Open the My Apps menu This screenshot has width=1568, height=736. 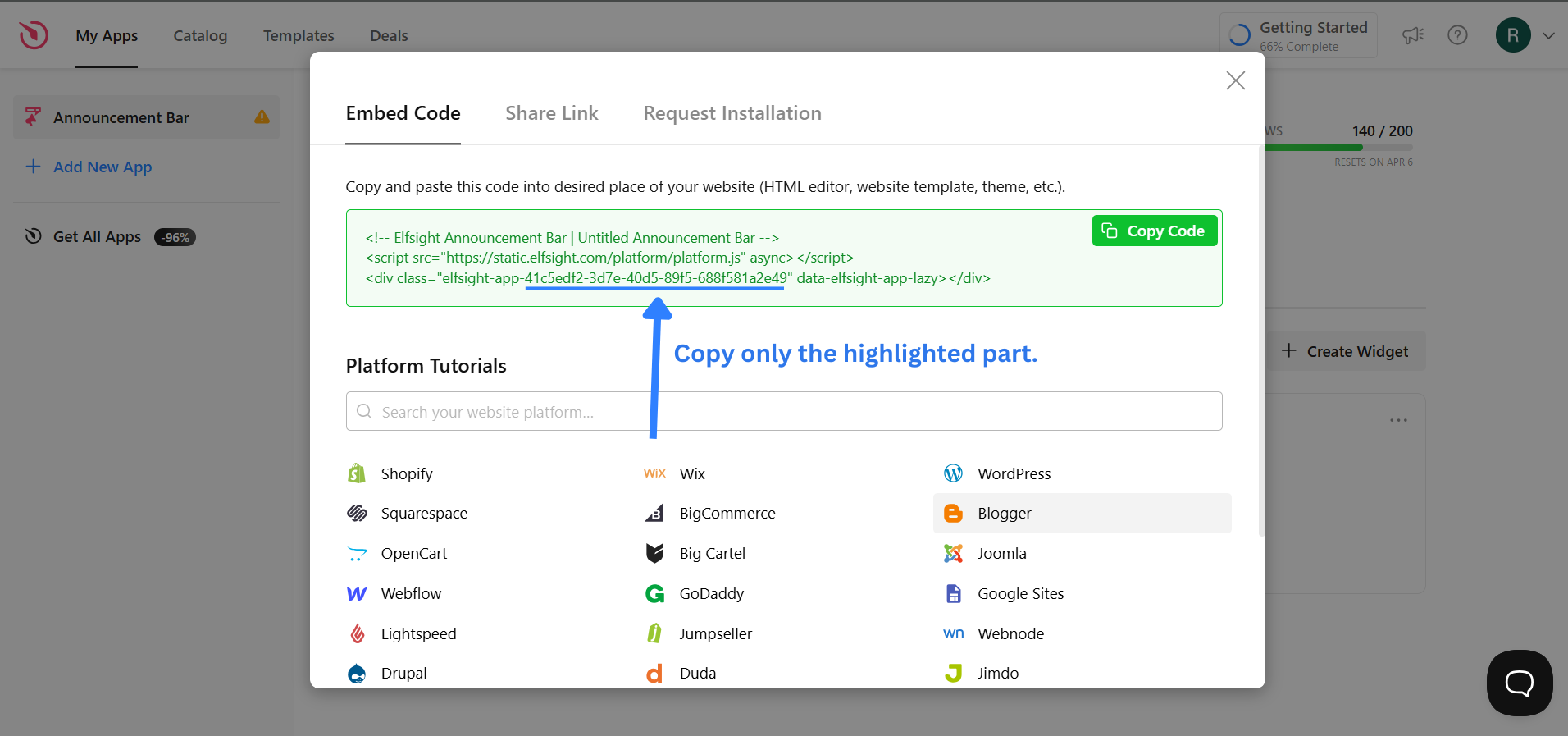[107, 36]
